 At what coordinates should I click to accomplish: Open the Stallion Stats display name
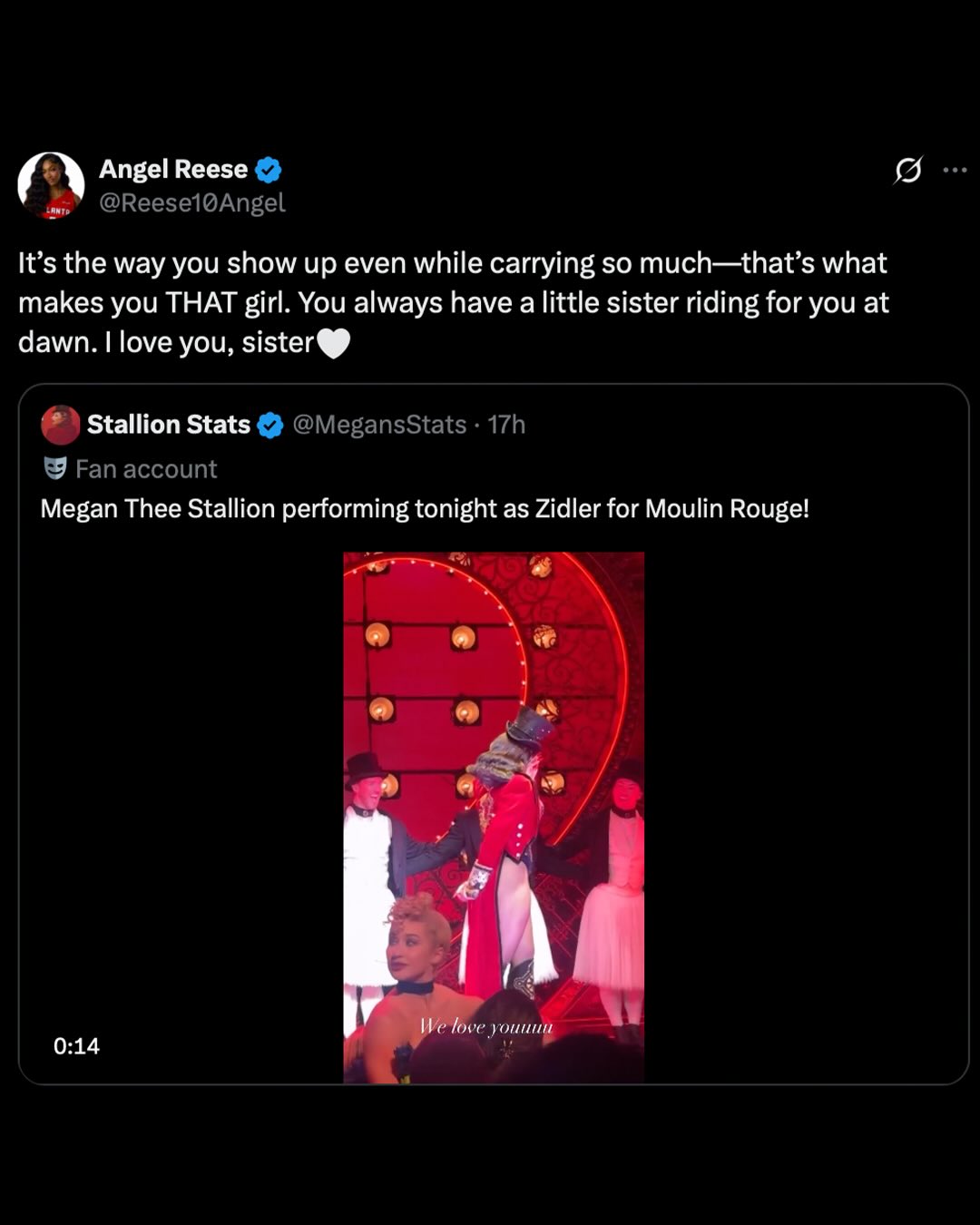point(169,425)
